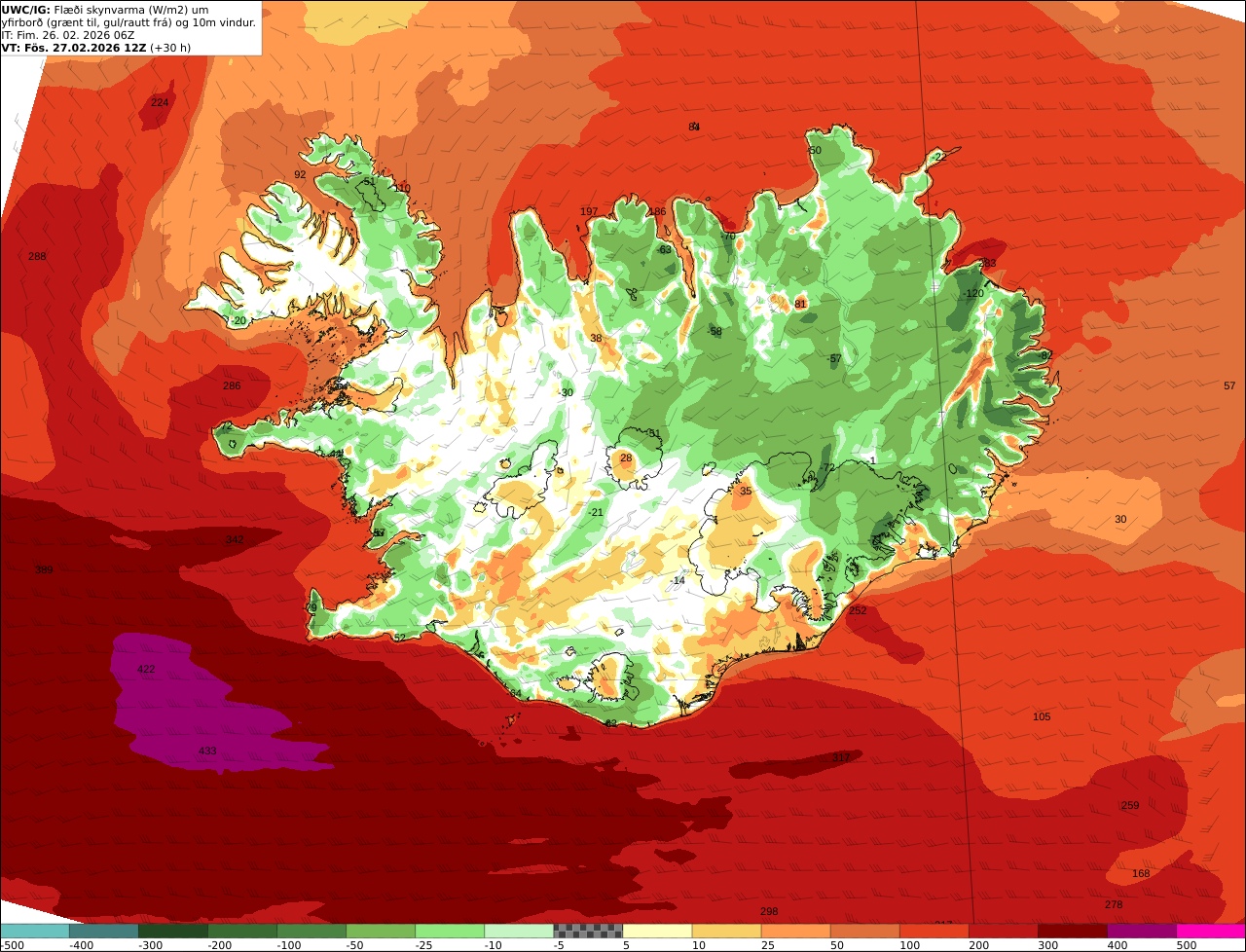Click the 35 value on northern Vatnajökull
The width and height of the screenshot is (1246, 952).
tap(746, 492)
